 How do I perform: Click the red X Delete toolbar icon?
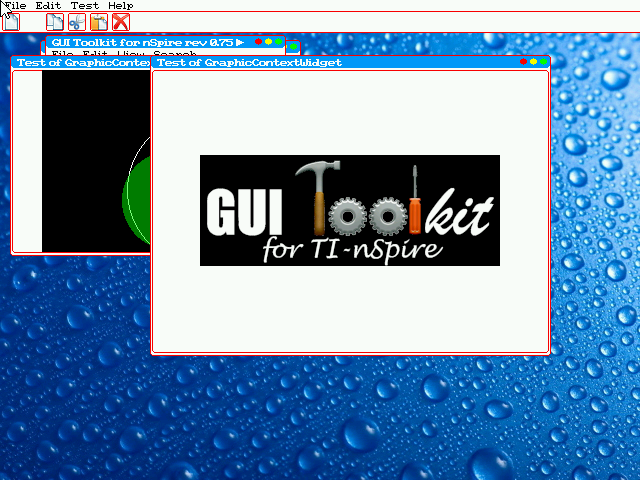click(121, 22)
